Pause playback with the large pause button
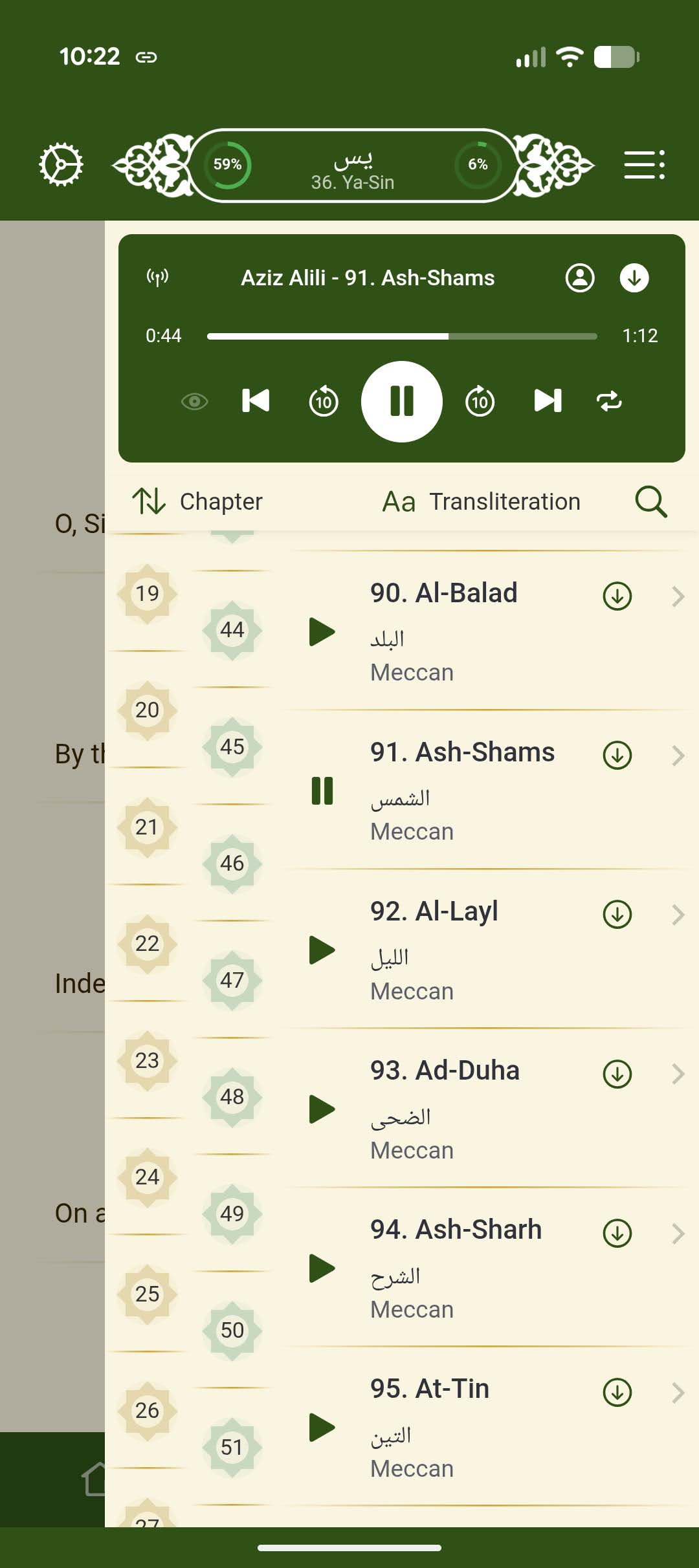Screen dimensions: 699x1568 coord(402,402)
